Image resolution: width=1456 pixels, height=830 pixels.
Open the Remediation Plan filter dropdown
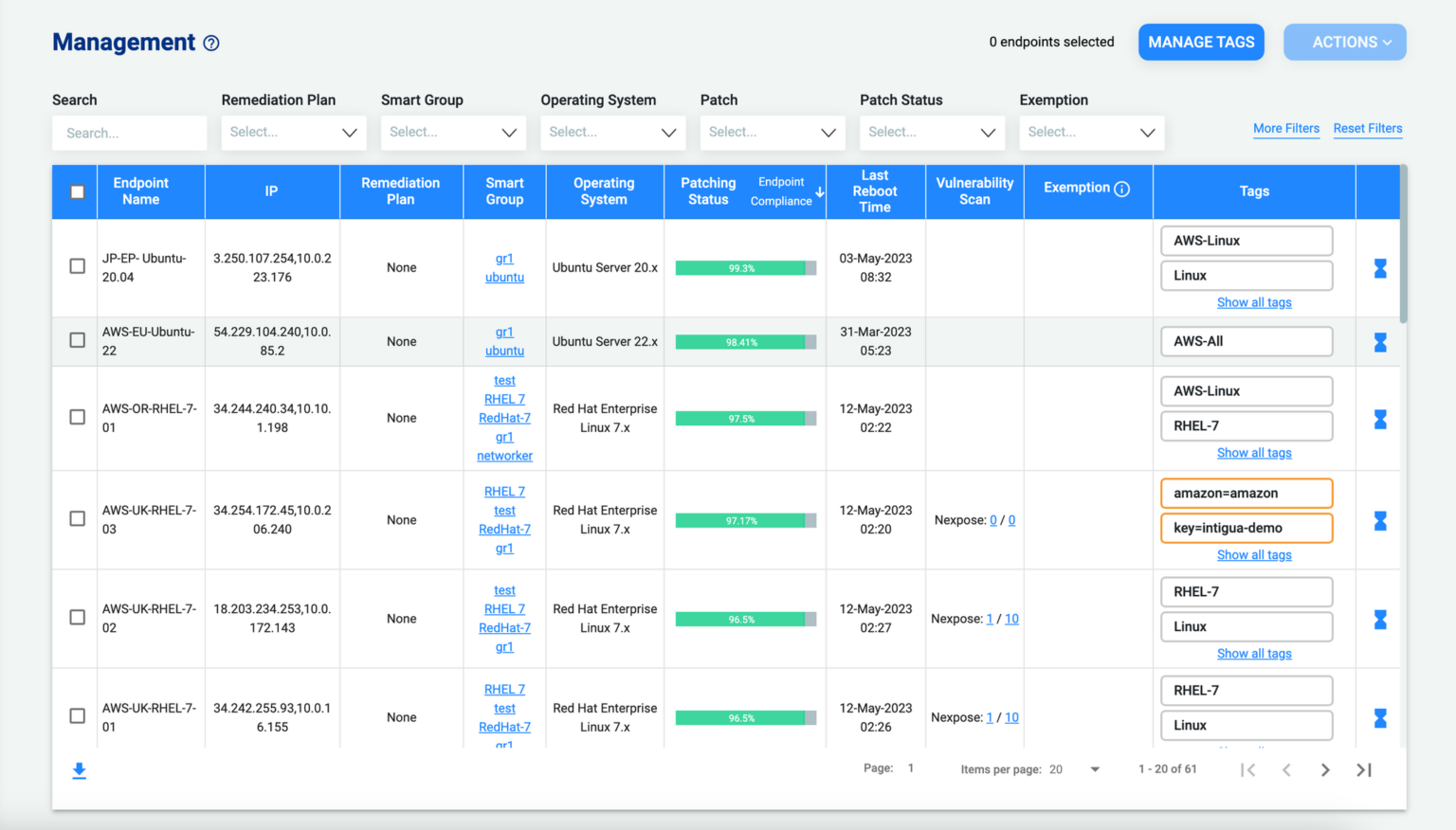[293, 133]
